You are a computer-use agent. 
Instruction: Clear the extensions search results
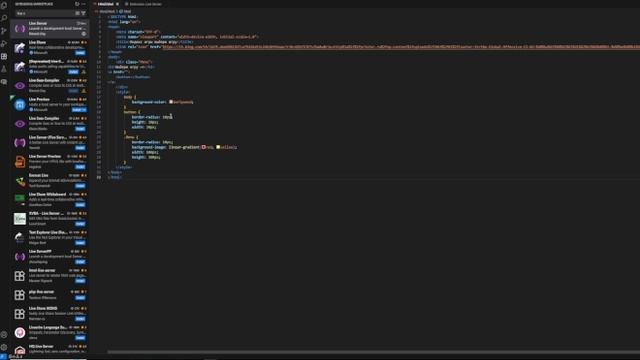click(77, 13)
